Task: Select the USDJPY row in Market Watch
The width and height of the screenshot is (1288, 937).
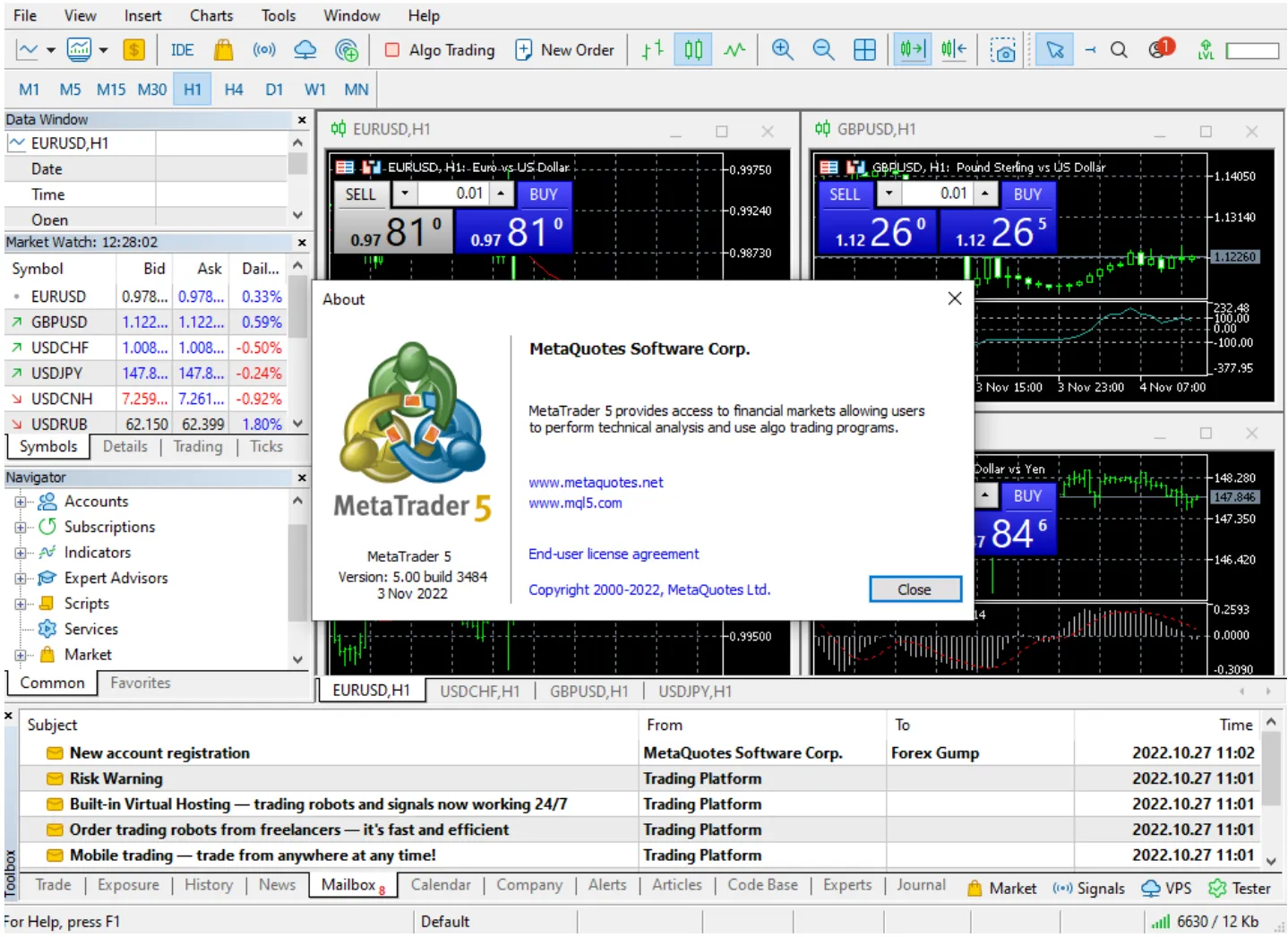Action: pos(145,374)
